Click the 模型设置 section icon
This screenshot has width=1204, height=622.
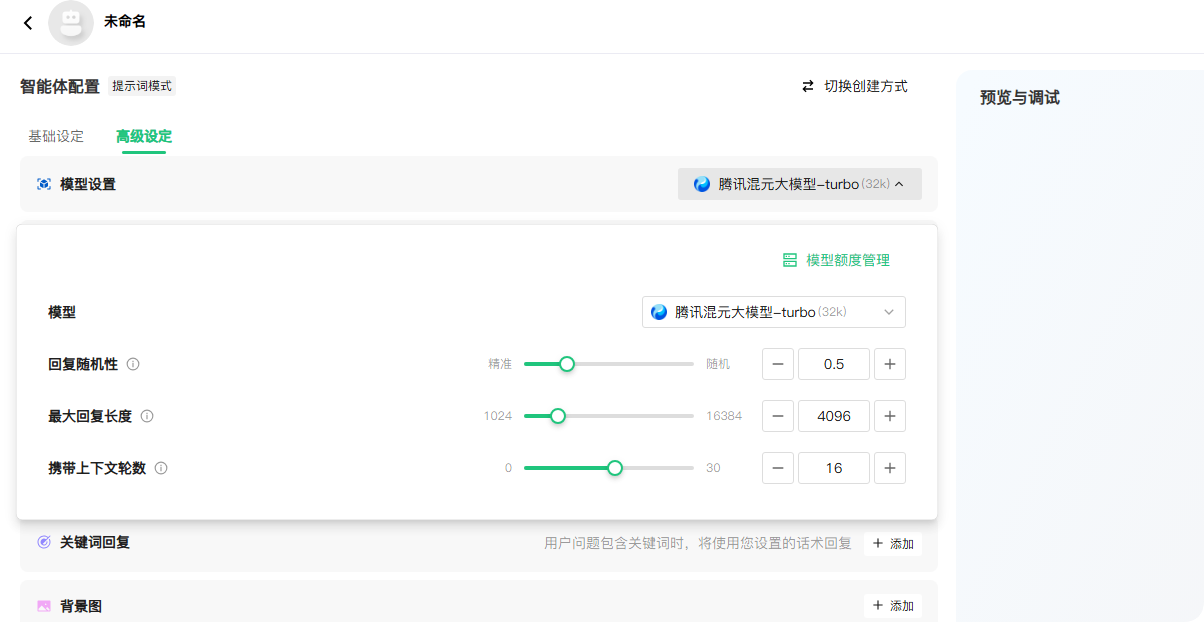tap(43, 184)
